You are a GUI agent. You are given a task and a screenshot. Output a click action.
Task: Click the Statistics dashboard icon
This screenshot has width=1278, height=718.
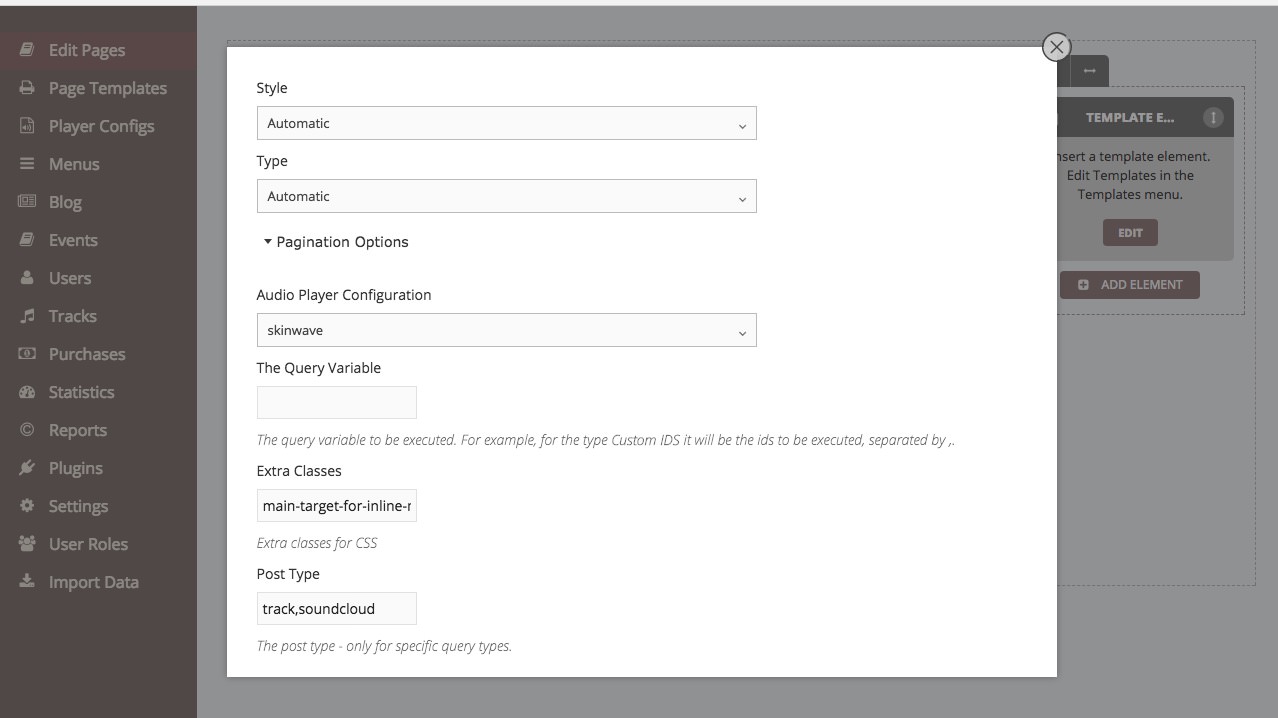27,392
